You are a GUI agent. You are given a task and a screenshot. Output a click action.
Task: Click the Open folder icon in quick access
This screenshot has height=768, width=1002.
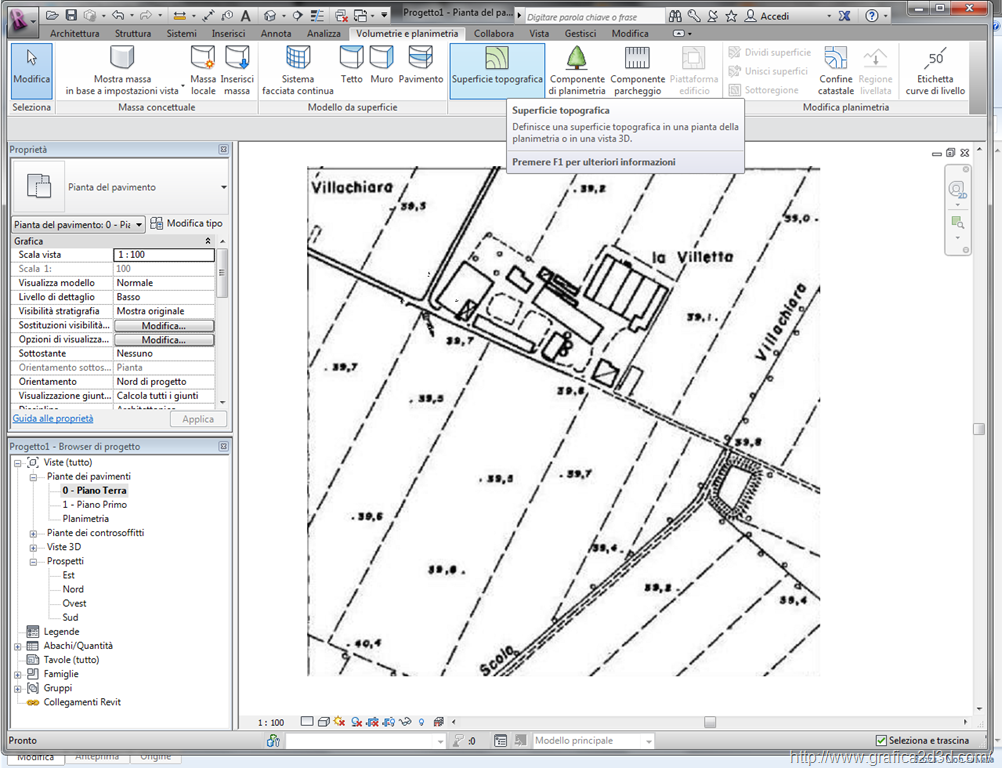[52, 15]
